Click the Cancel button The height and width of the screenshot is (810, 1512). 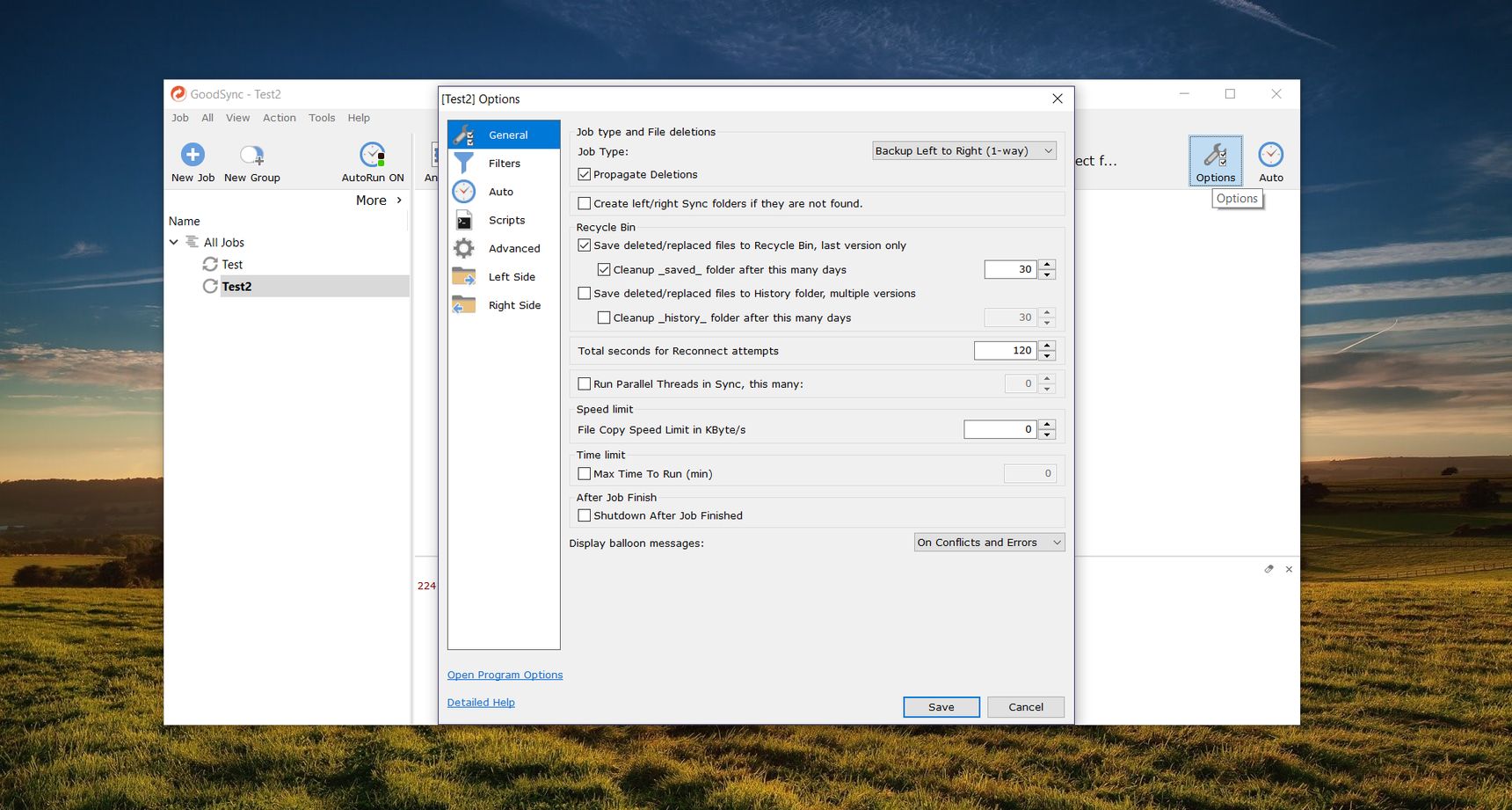tap(1026, 707)
